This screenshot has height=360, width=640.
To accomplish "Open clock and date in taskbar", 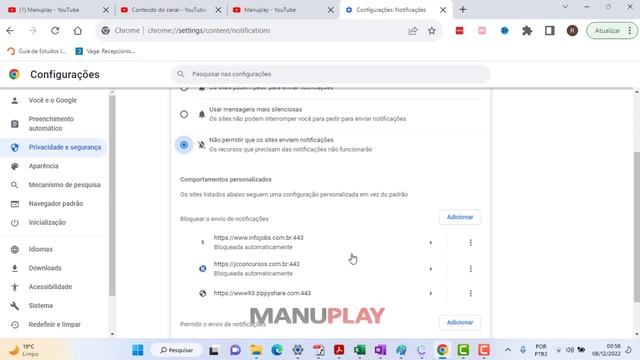I will pos(606,350).
